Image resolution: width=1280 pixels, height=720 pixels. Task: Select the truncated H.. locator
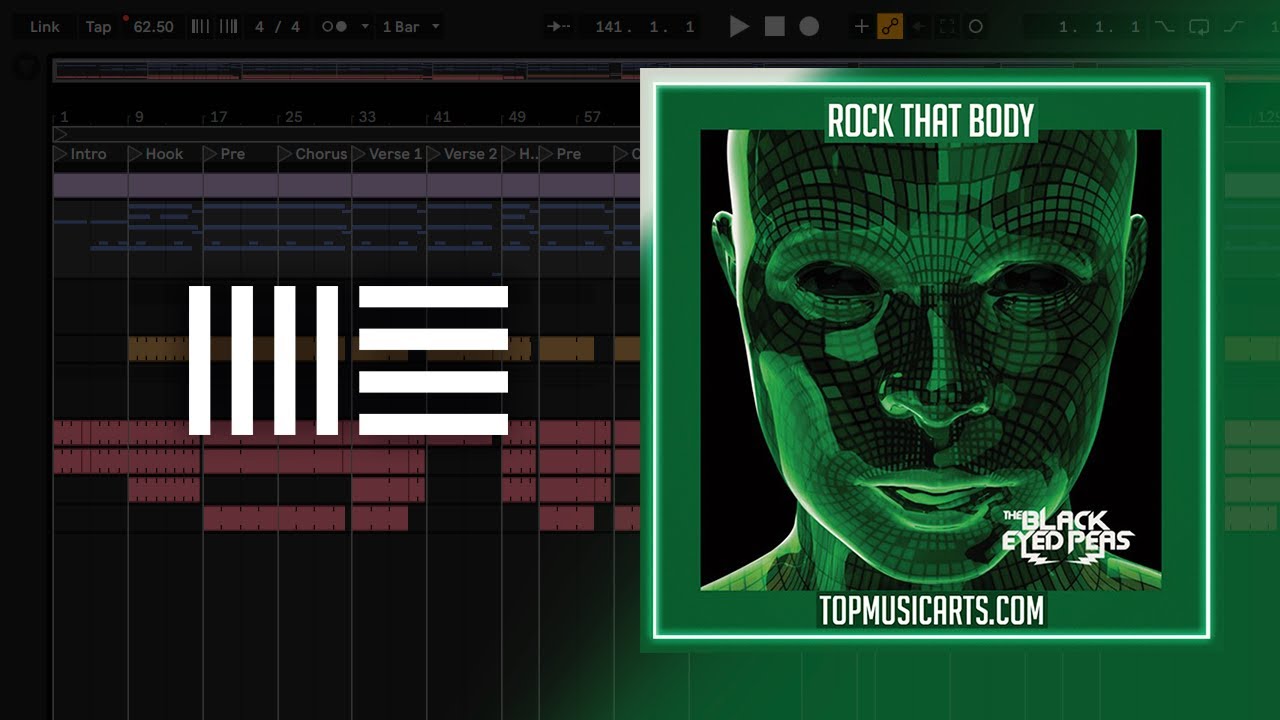[x=520, y=154]
